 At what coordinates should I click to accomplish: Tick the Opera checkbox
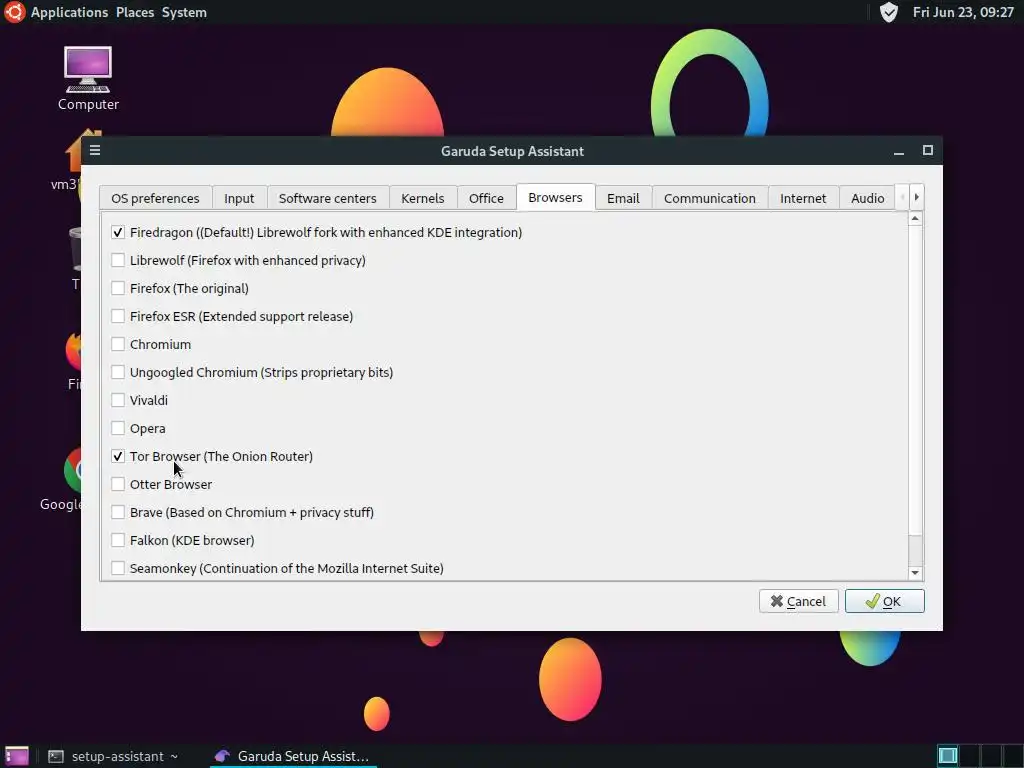(118, 428)
